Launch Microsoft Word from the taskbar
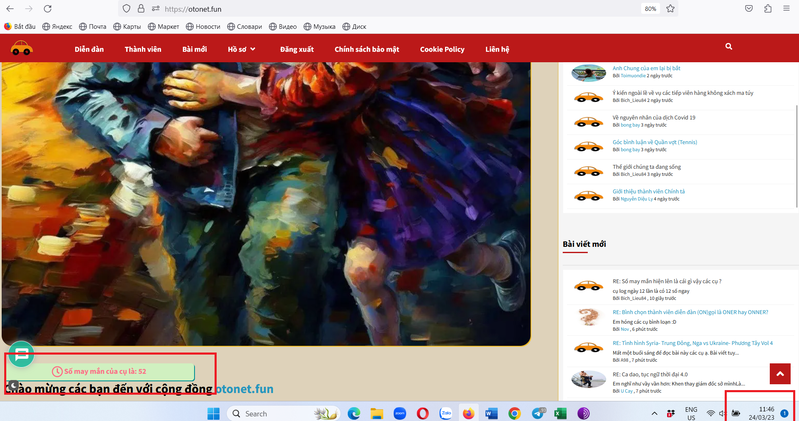 491,413
